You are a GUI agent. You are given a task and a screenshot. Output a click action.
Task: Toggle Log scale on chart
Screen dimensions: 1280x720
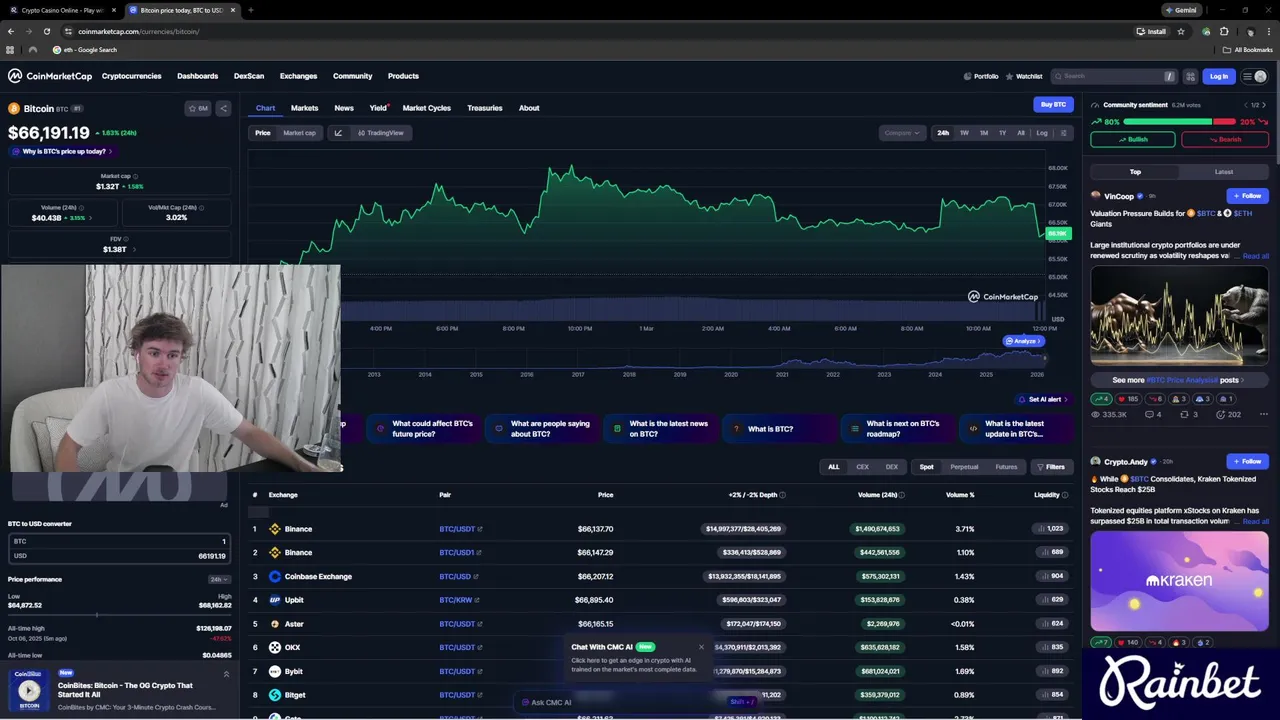click(x=1042, y=133)
